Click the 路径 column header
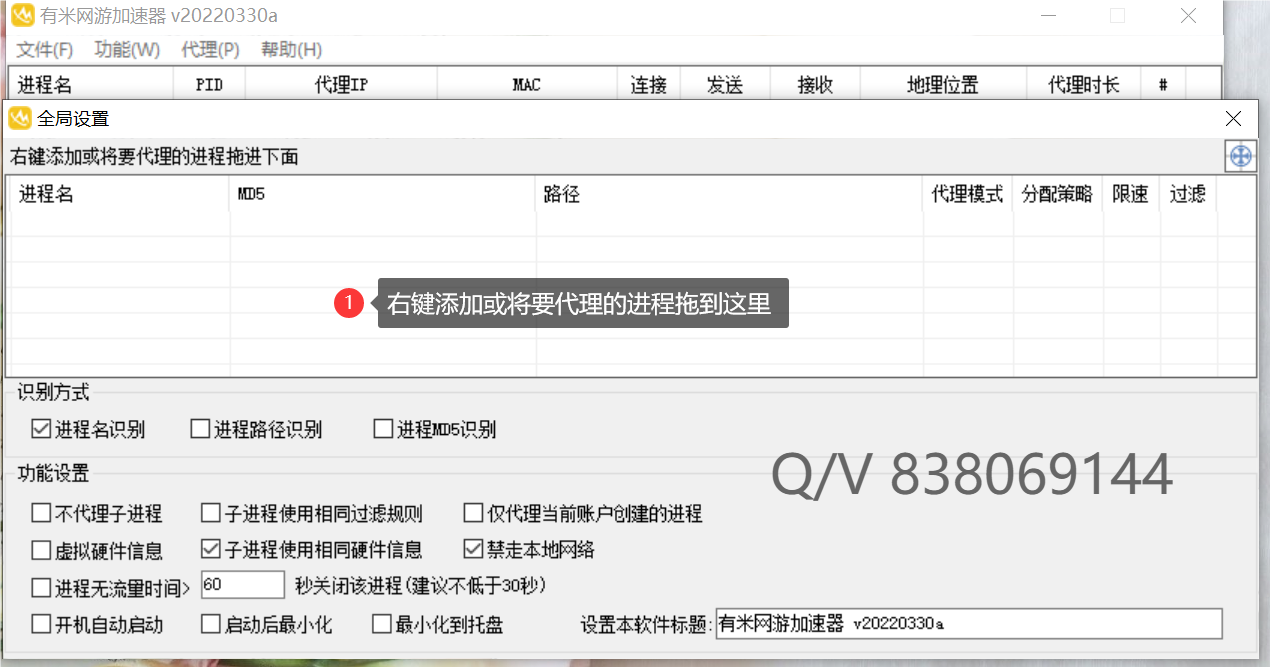Image resolution: width=1270 pixels, height=667 pixels. click(729, 194)
